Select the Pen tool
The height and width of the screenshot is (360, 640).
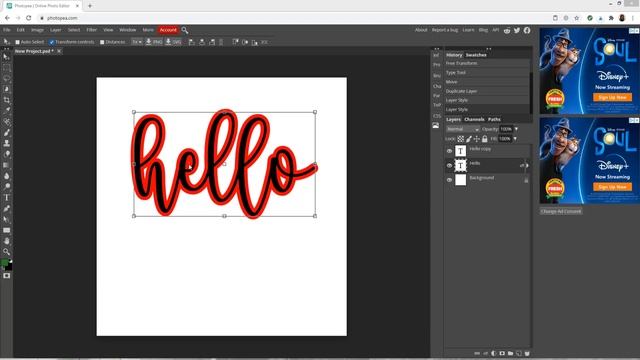pyautogui.click(x=7, y=209)
